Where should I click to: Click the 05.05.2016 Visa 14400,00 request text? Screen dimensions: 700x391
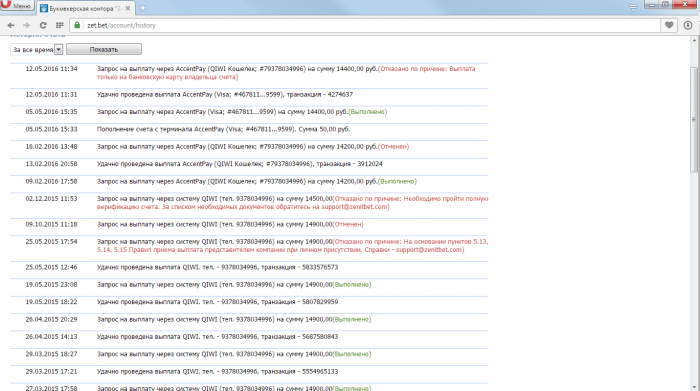[222, 112]
